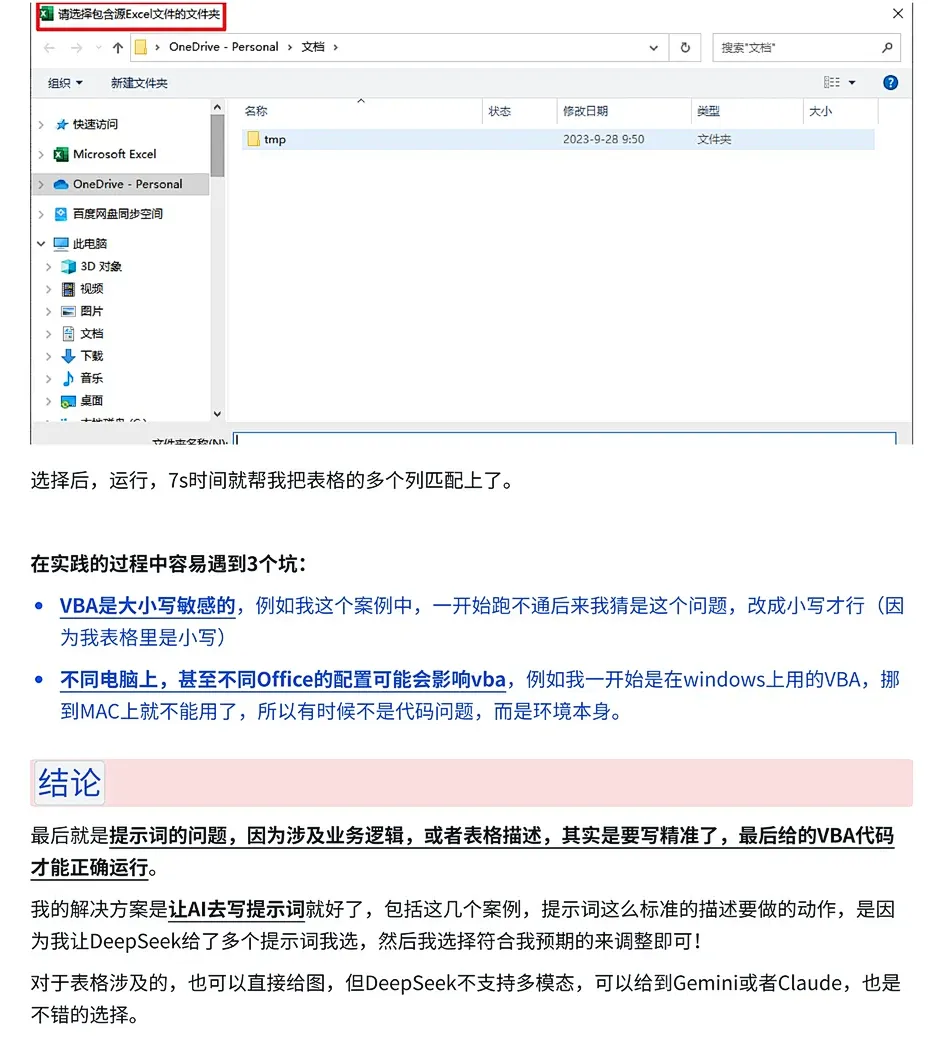Open 图片 folder in sidebar
The width and height of the screenshot is (939, 1050).
point(92,311)
